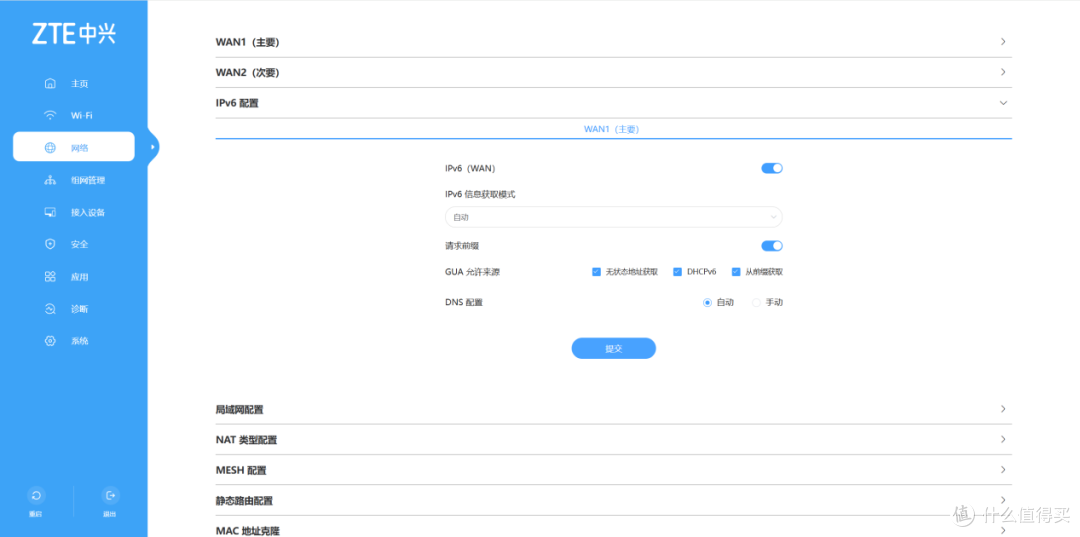Click the home (主页) icon in sidebar
Image resolution: width=1080 pixels, height=537 pixels.
coord(50,83)
